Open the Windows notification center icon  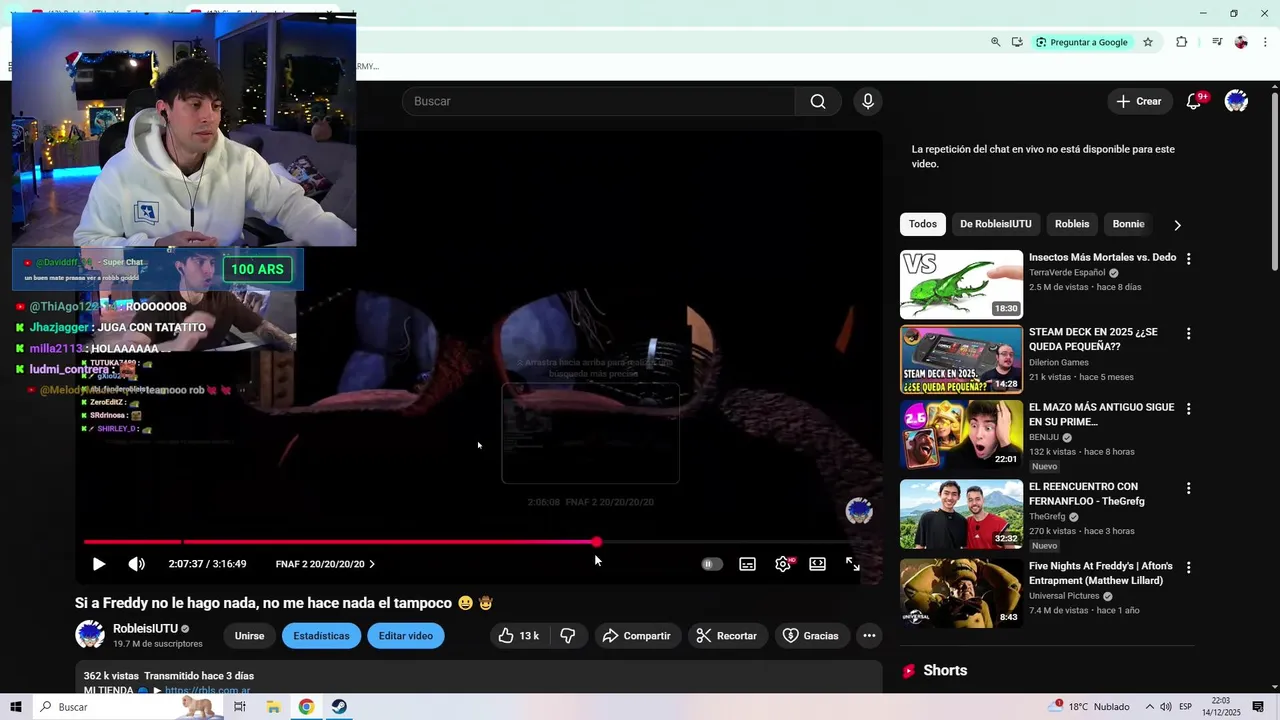tap(1260, 707)
